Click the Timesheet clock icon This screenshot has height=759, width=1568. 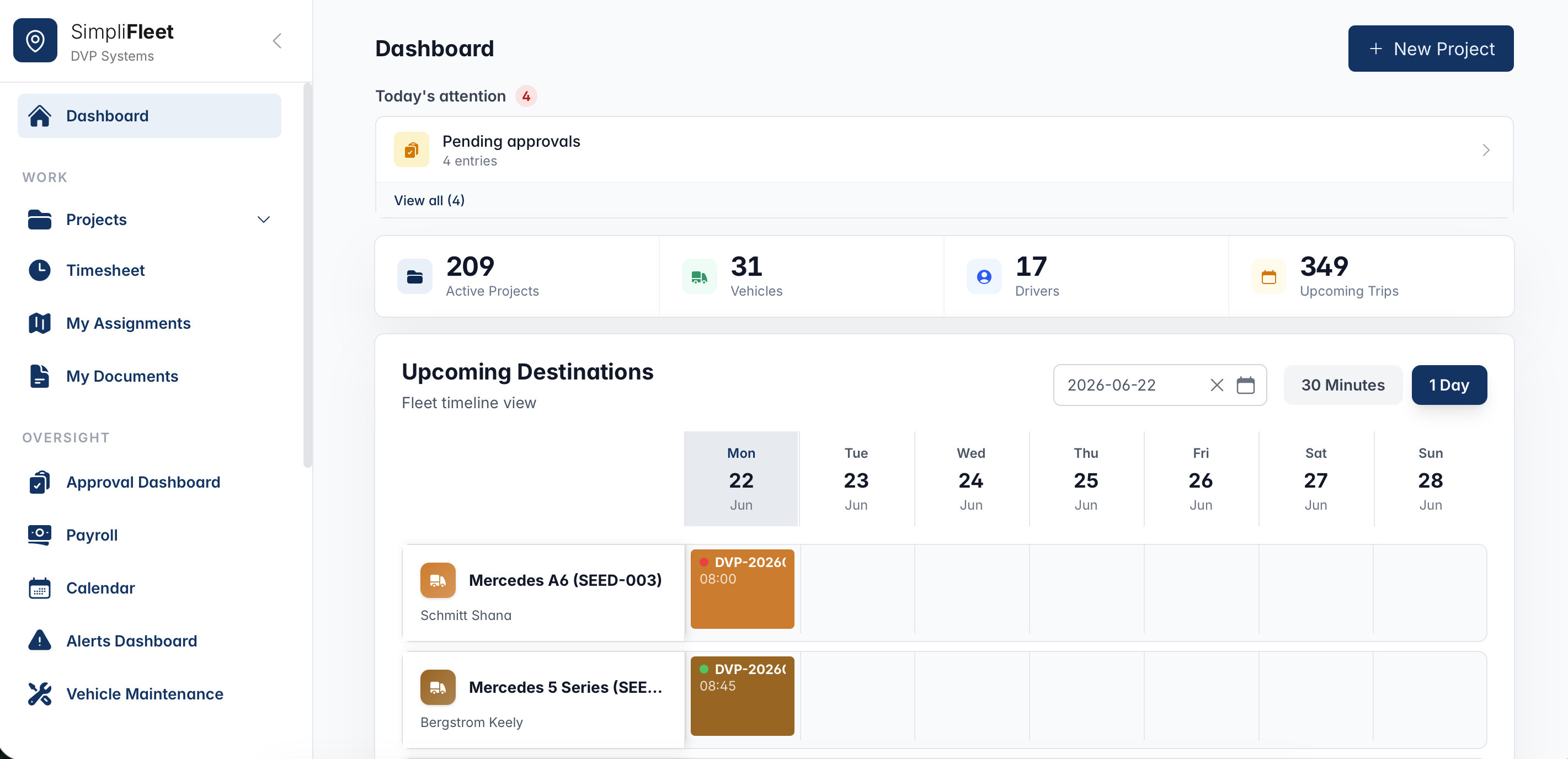click(40, 270)
